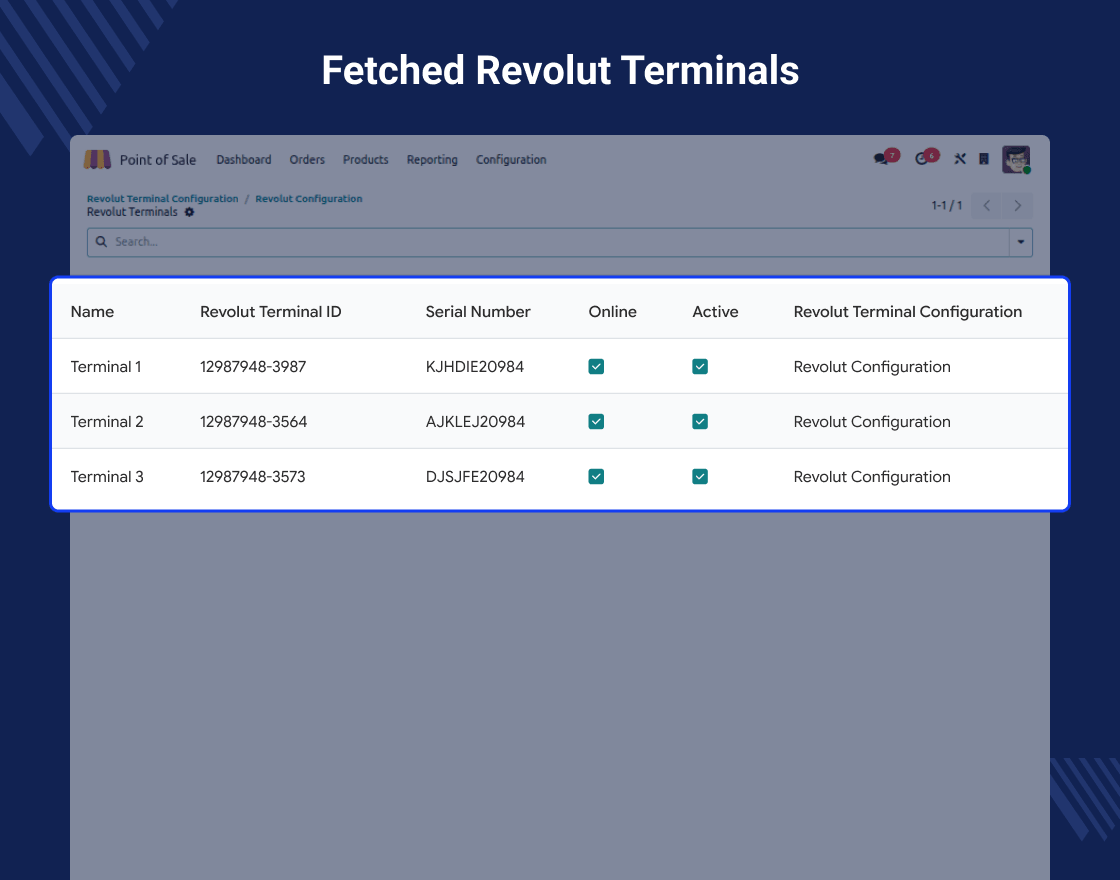
Task: Open the Dashboard menu
Action: click(x=244, y=159)
